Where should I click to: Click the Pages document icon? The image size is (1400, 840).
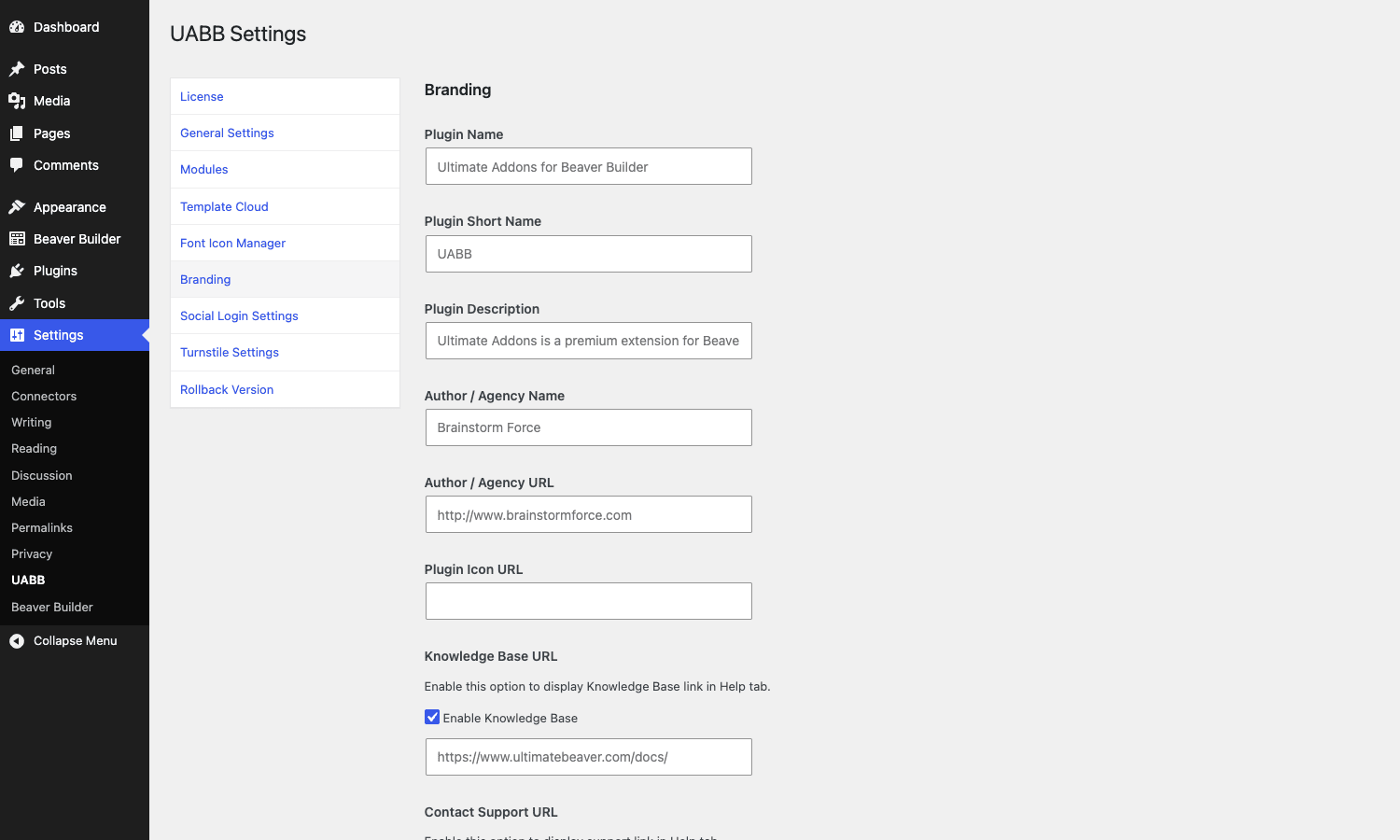click(x=17, y=133)
